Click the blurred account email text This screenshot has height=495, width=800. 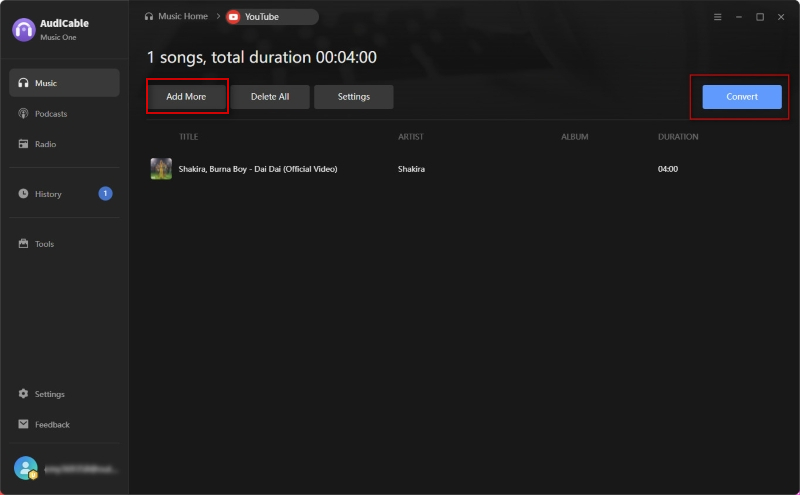(81, 469)
